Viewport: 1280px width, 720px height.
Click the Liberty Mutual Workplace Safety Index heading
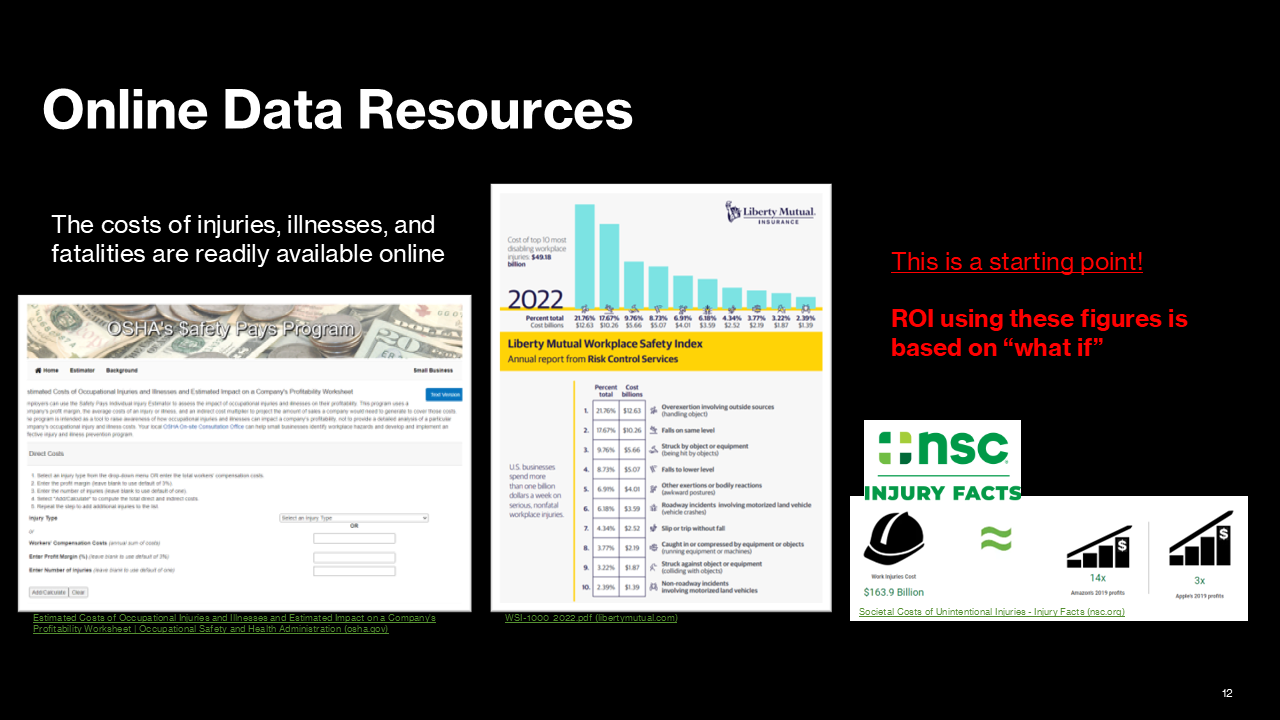pos(605,343)
